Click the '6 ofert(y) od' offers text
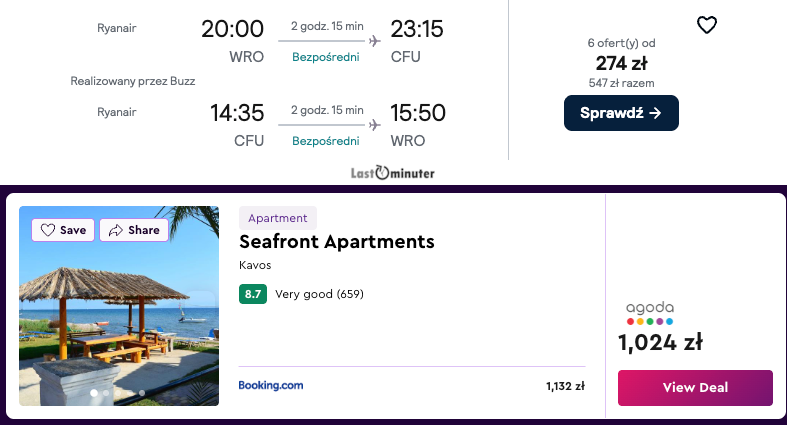Image resolution: width=787 pixels, height=425 pixels. coord(621,43)
